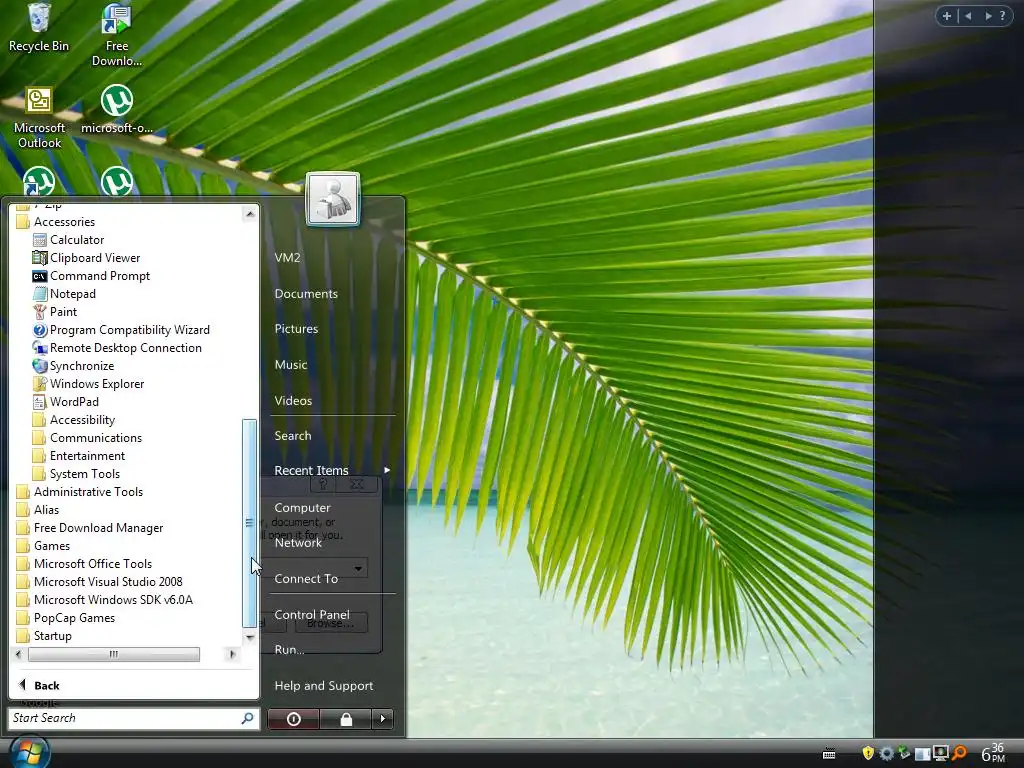Viewport: 1024px width, 768px height.
Task: Open Help and Support
Action: (323, 686)
